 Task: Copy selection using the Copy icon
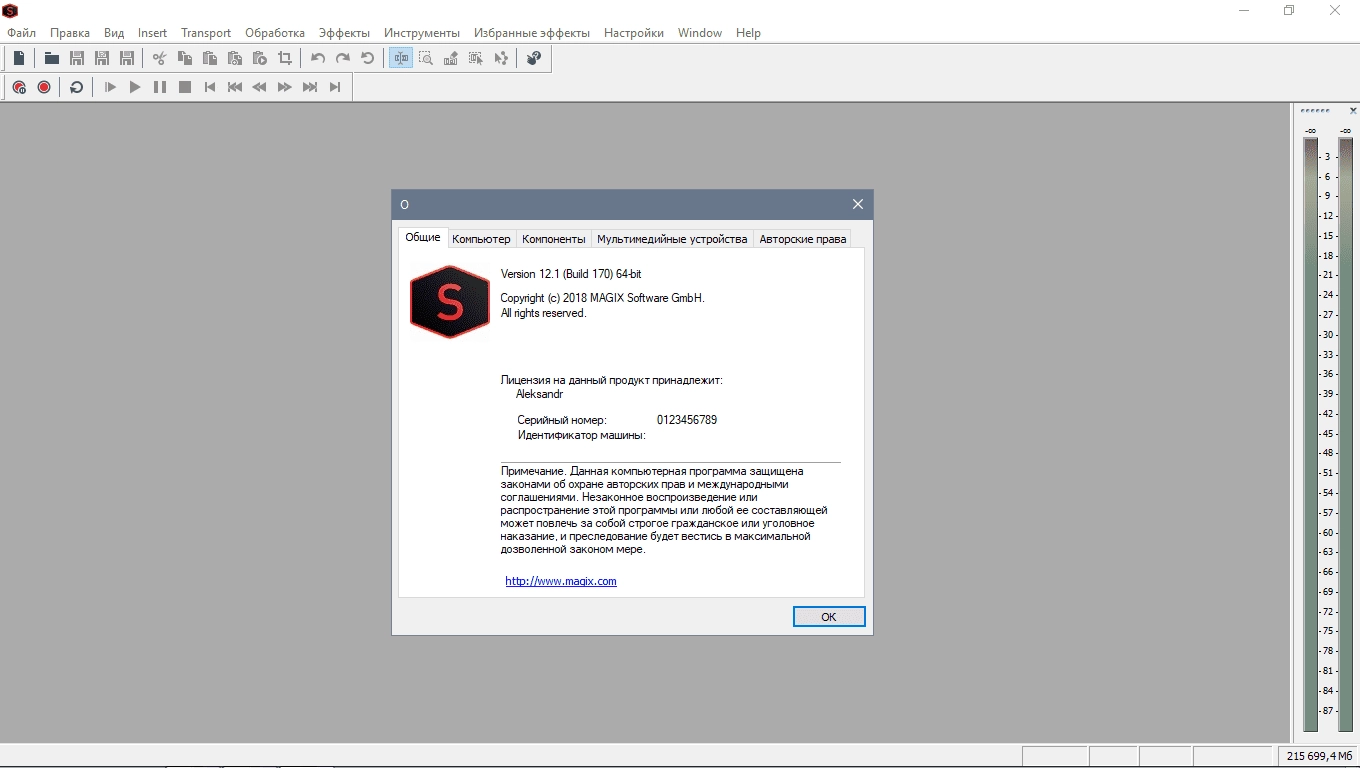185,58
